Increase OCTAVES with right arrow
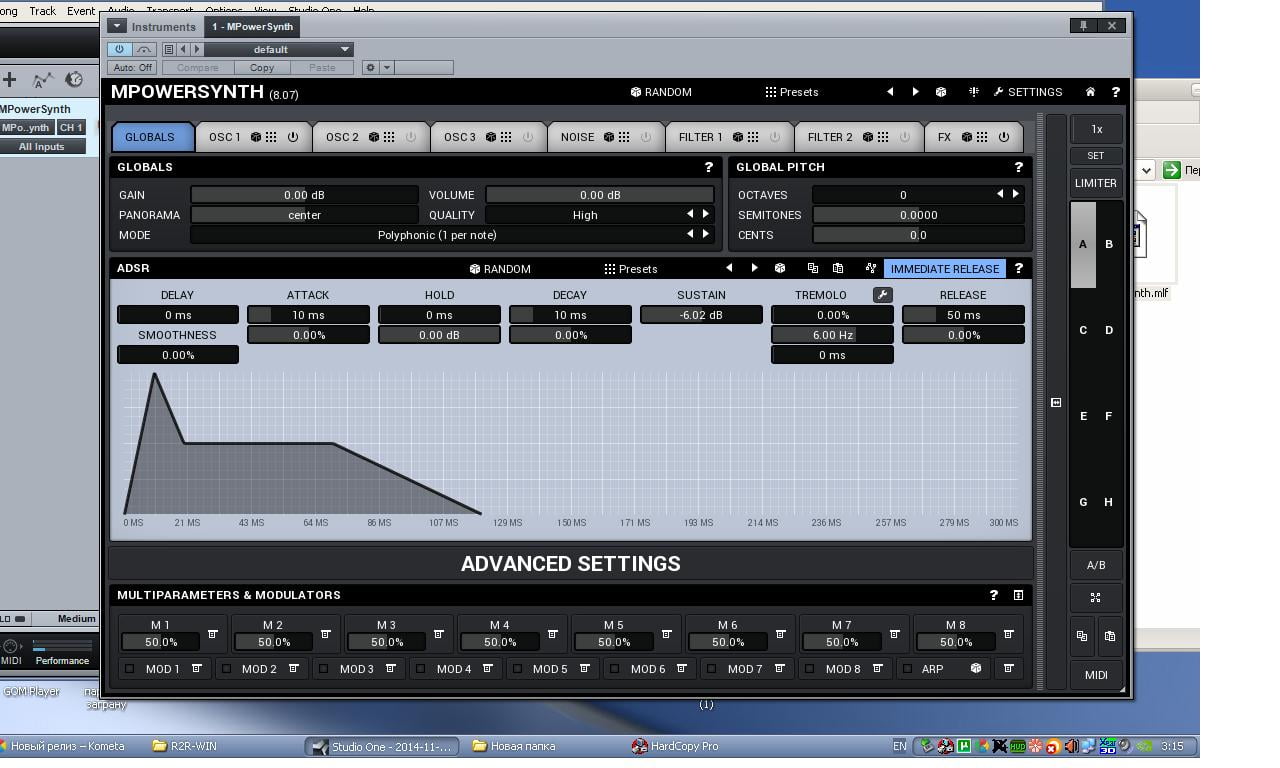The width and height of the screenshot is (1280, 768). pyautogui.click(x=1015, y=194)
